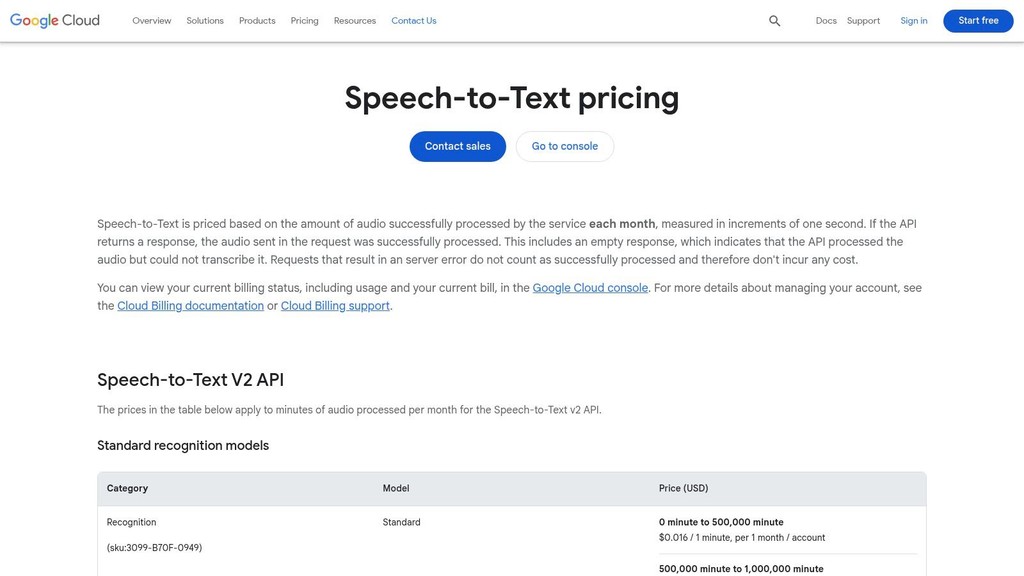Click the Standard model cell
Viewport: 1024px width, 576px height.
coord(400,522)
